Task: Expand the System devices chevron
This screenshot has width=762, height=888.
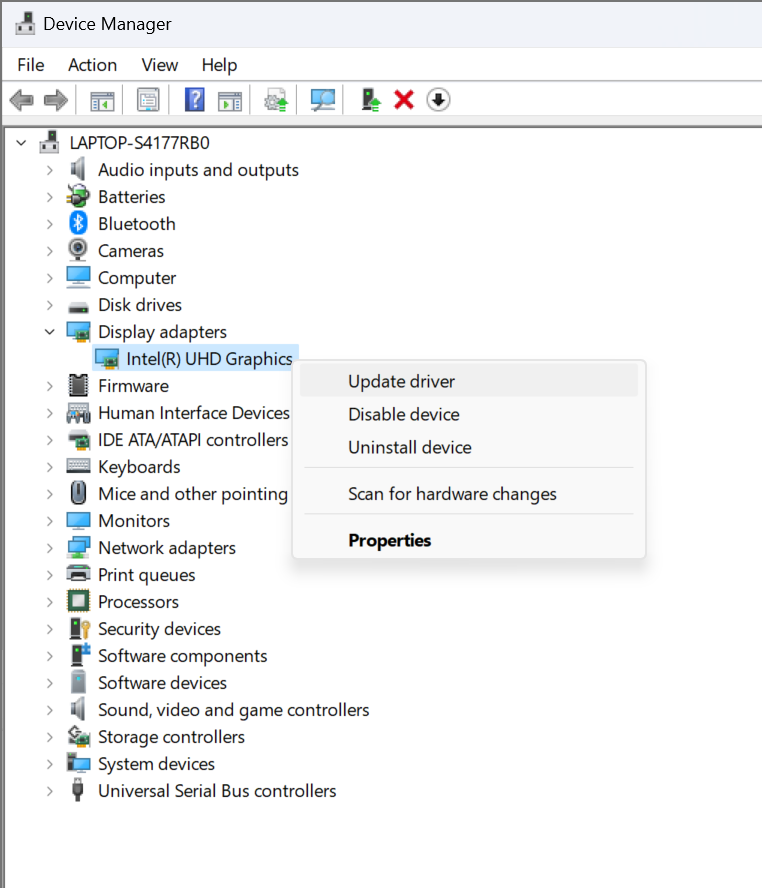Action: tap(50, 764)
